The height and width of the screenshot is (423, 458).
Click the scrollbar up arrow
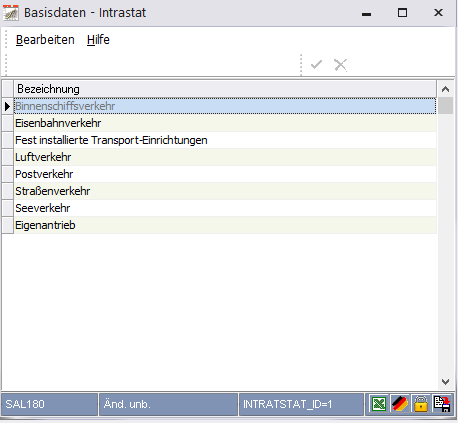[445, 89]
